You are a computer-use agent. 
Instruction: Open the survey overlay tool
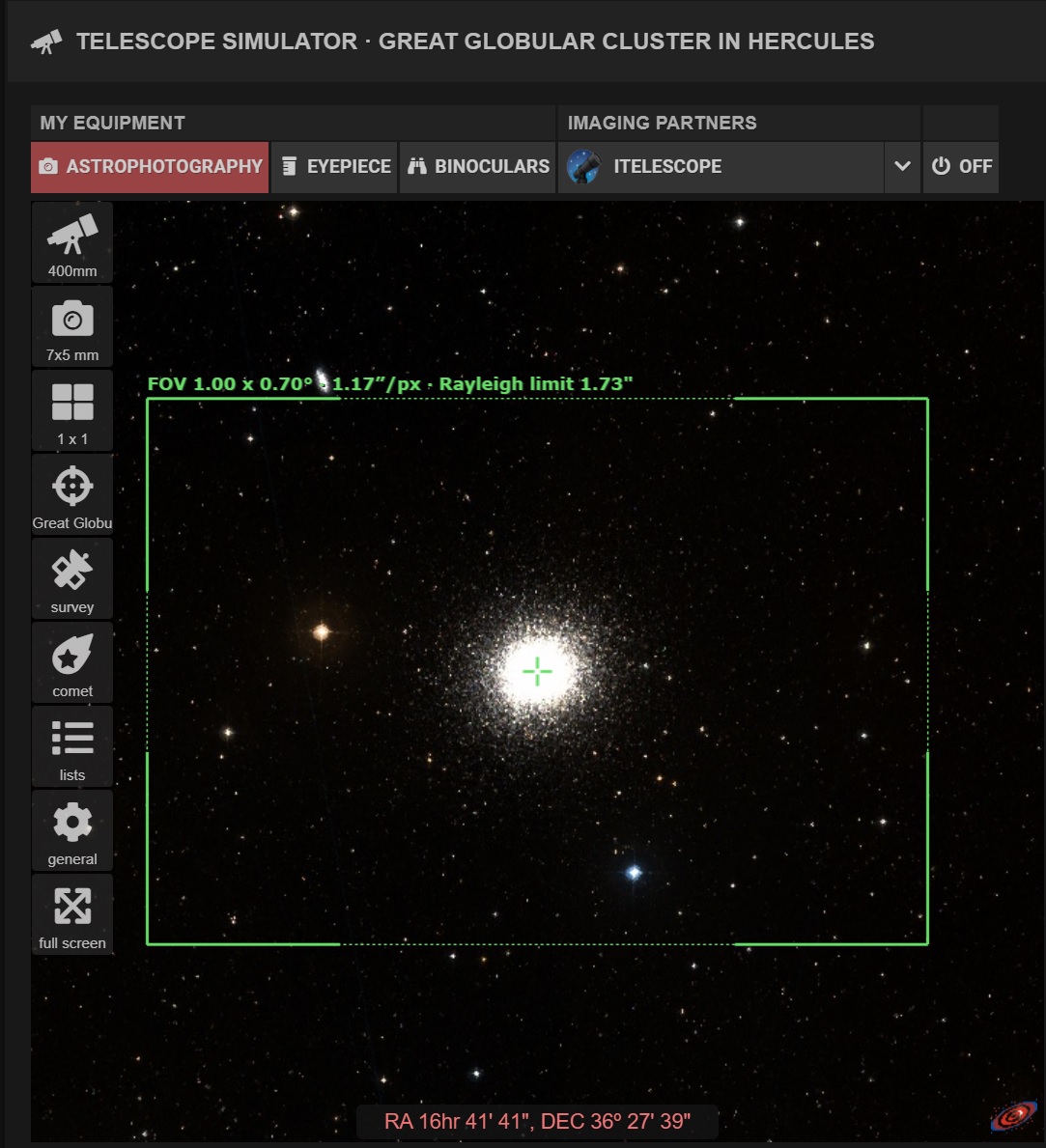pos(71,577)
